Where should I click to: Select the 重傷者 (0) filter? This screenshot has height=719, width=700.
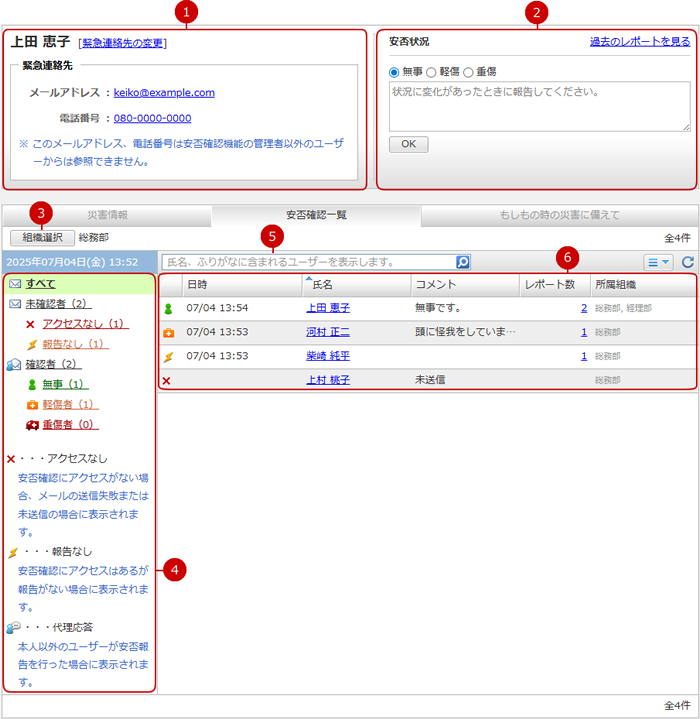tap(70, 425)
